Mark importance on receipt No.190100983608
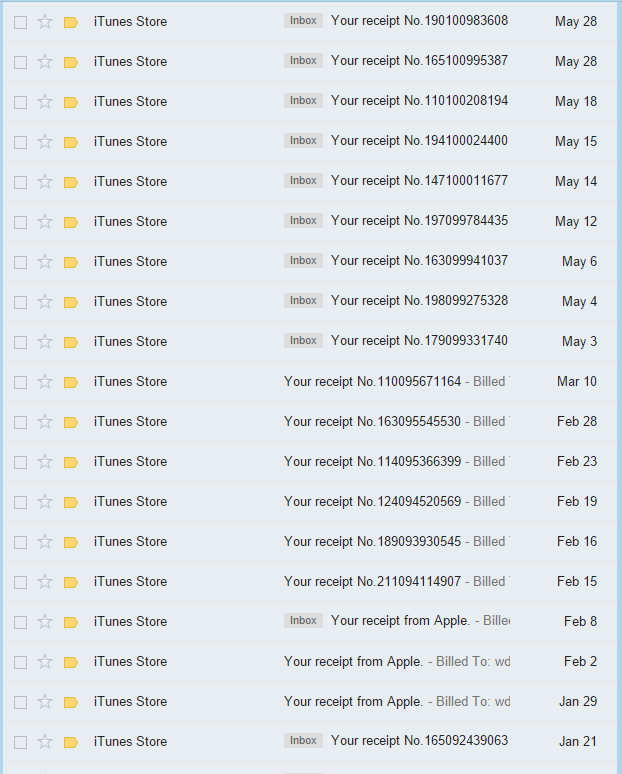 pos(71,22)
